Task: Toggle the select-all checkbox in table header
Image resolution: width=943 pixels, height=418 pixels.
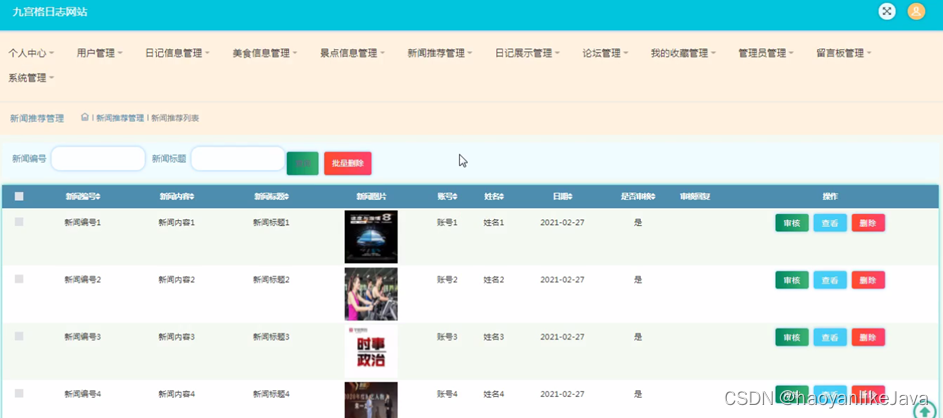Action: (x=19, y=196)
